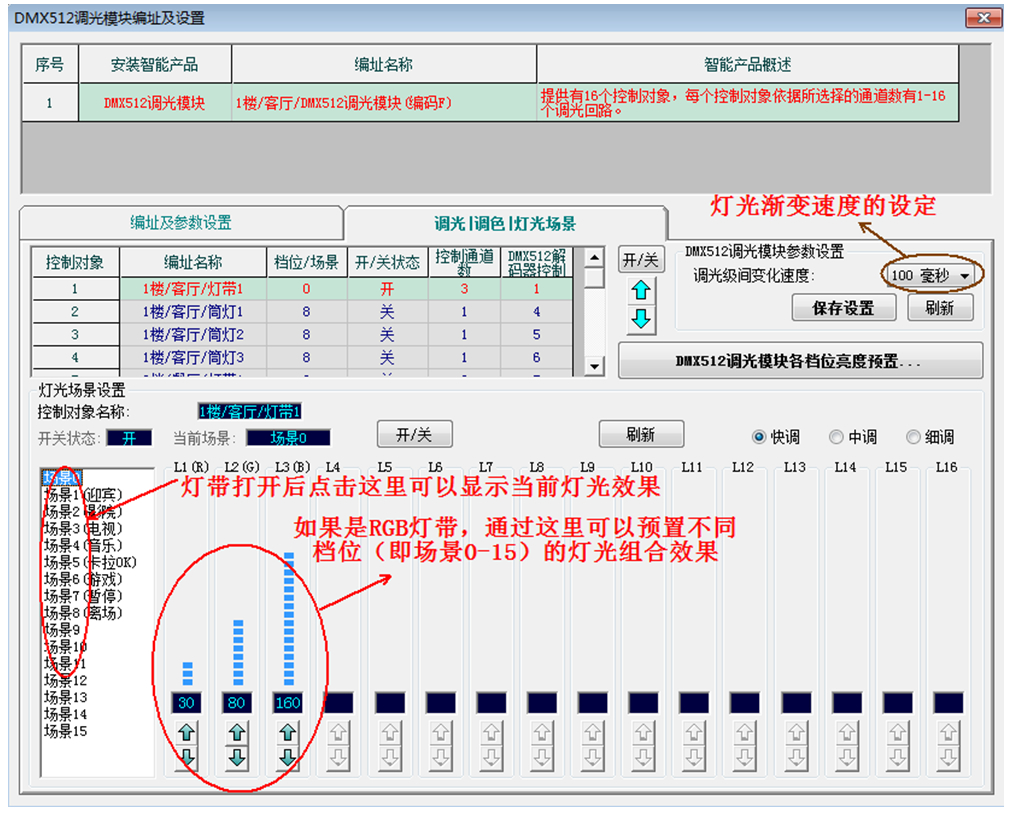Select the 1楼/客厅/筒灯1 table row
Viewport: 1013px width, 815px height.
point(302,312)
